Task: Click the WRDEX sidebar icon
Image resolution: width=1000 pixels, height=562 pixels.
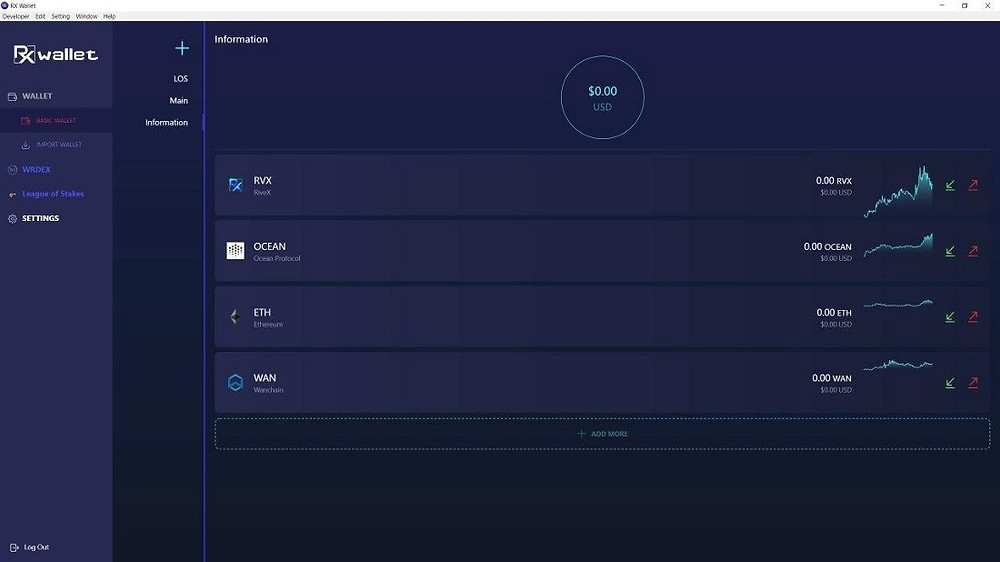Action: point(12,170)
